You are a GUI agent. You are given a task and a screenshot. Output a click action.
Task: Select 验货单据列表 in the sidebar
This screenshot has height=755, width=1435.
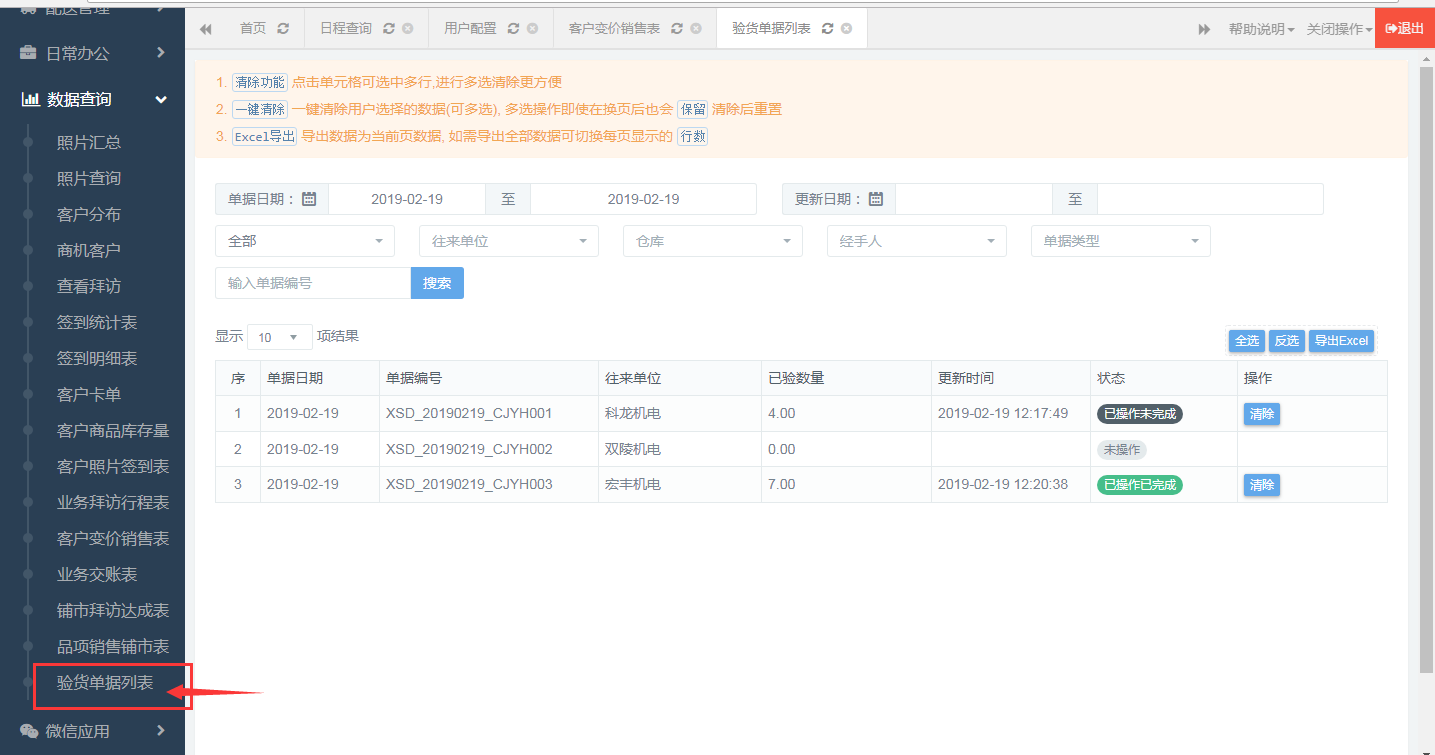(x=105, y=683)
